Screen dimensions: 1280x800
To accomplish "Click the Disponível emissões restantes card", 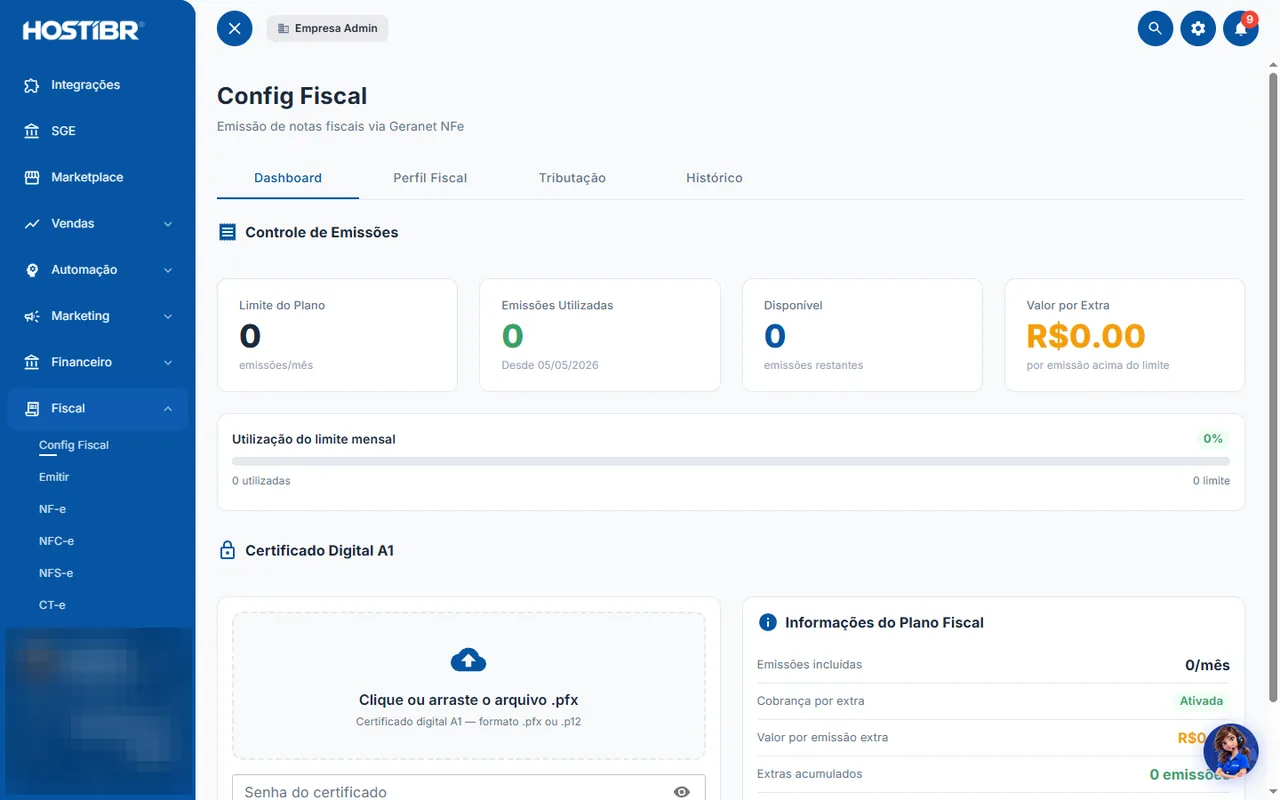I will point(862,335).
